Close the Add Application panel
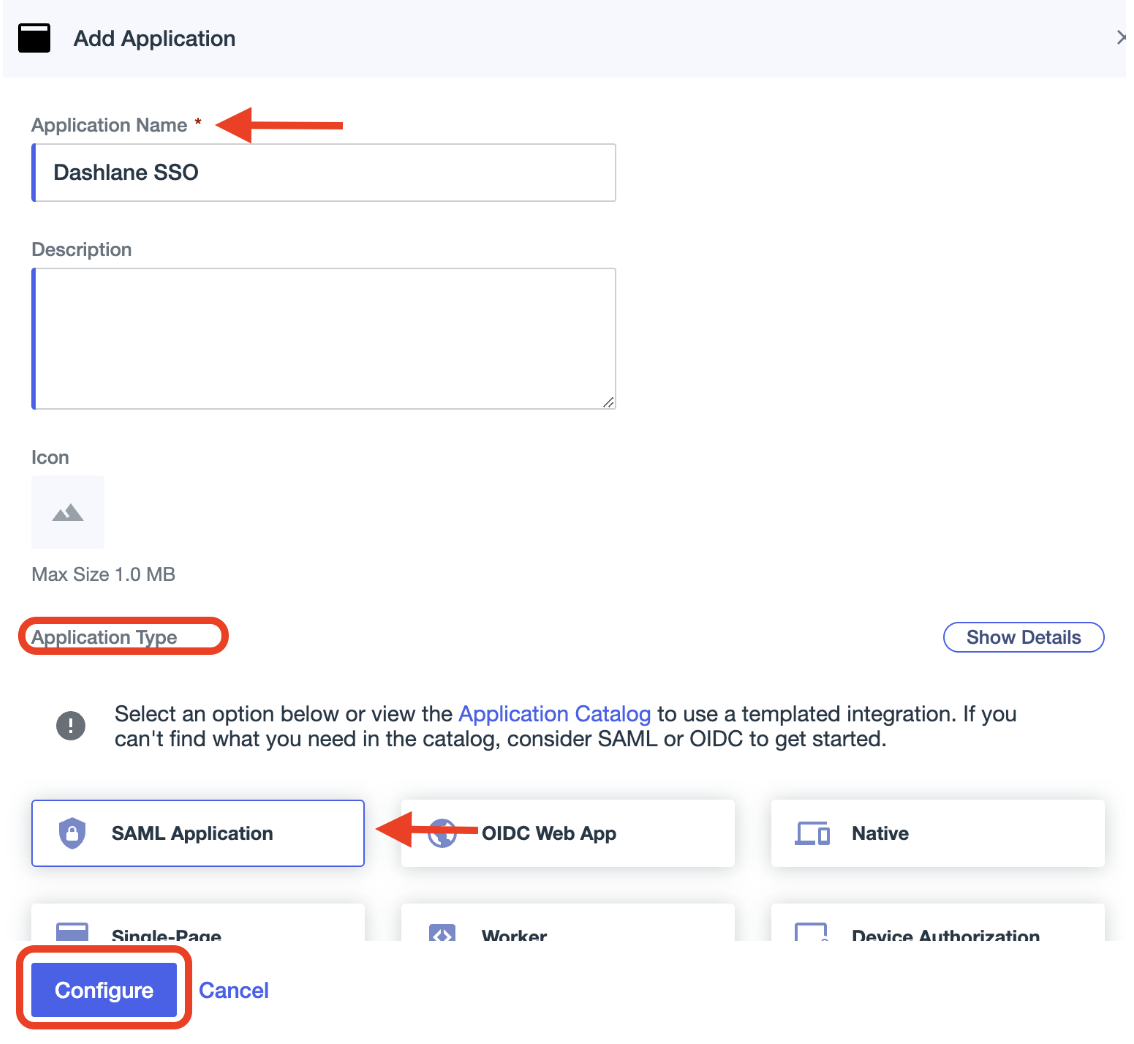1134x1044 pixels. [x=1121, y=38]
